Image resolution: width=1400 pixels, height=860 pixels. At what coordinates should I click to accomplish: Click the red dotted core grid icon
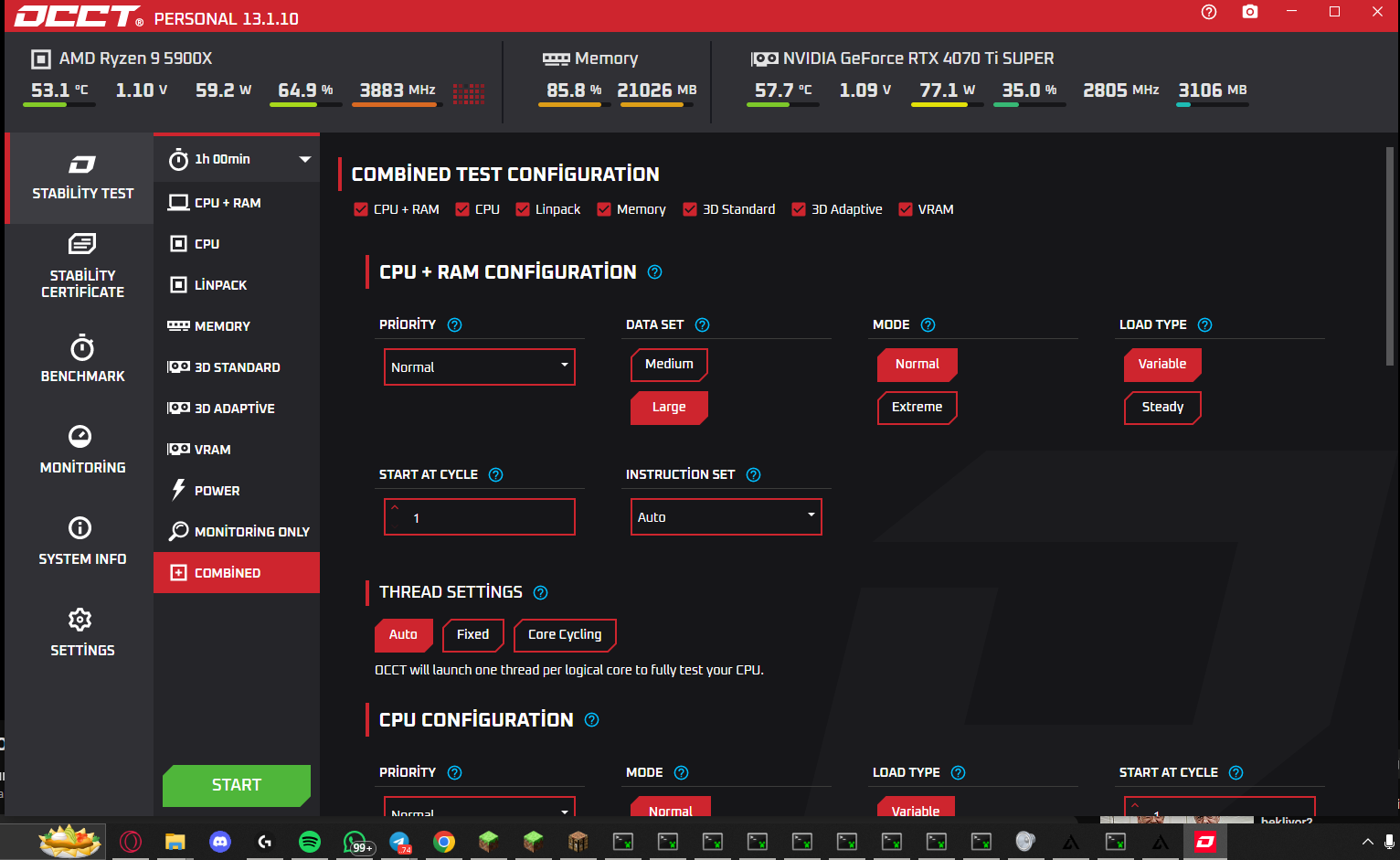click(x=469, y=93)
